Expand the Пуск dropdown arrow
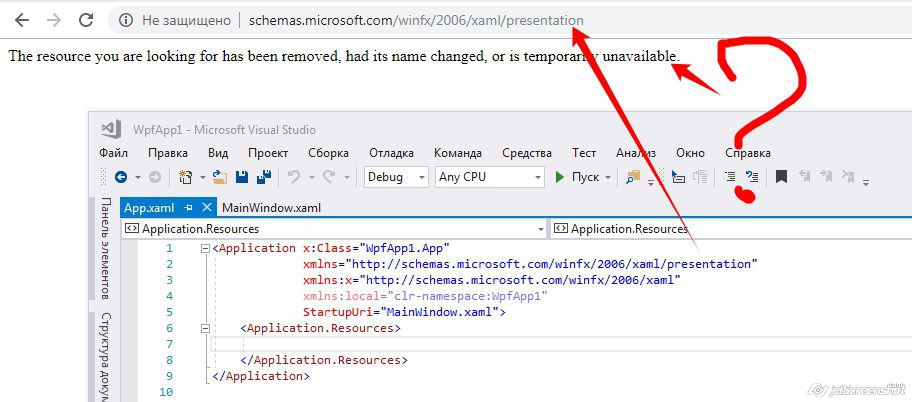The width and height of the screenshot is (912, 402). (608, 177)
